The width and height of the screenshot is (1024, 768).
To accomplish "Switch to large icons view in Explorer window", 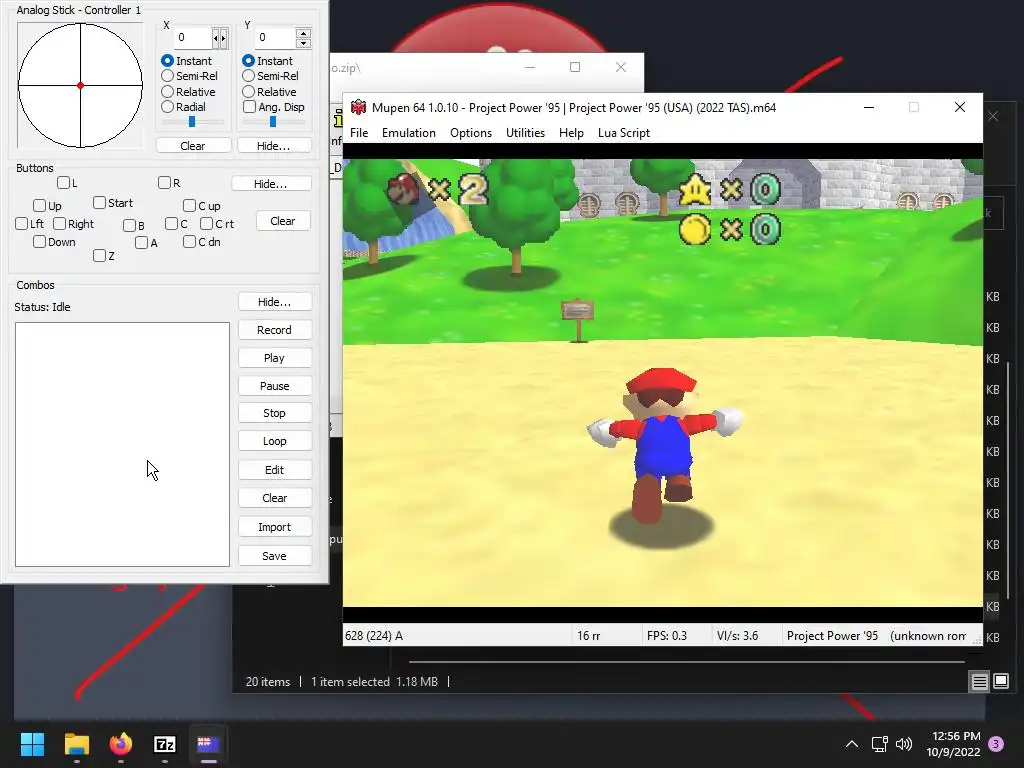I will pos(1001,682).
